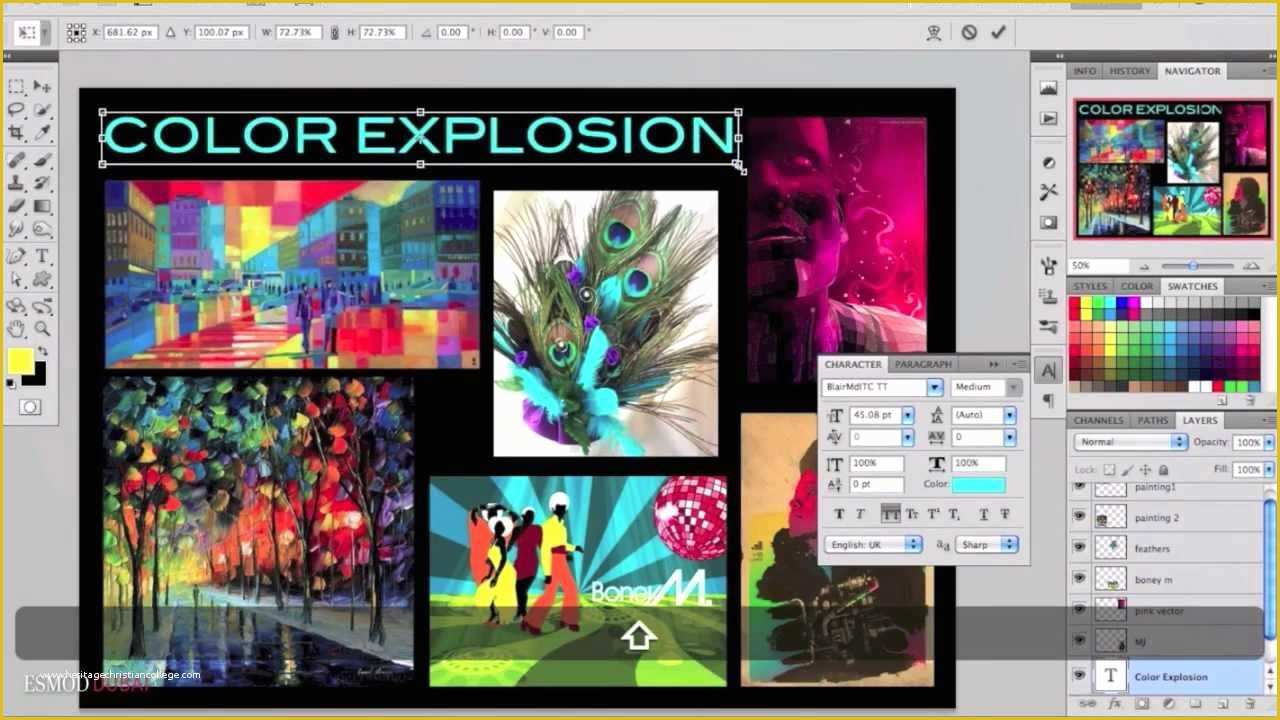Select the Crop tool
The height and width of the screenshot is (720, 1280).
[16, 133]
